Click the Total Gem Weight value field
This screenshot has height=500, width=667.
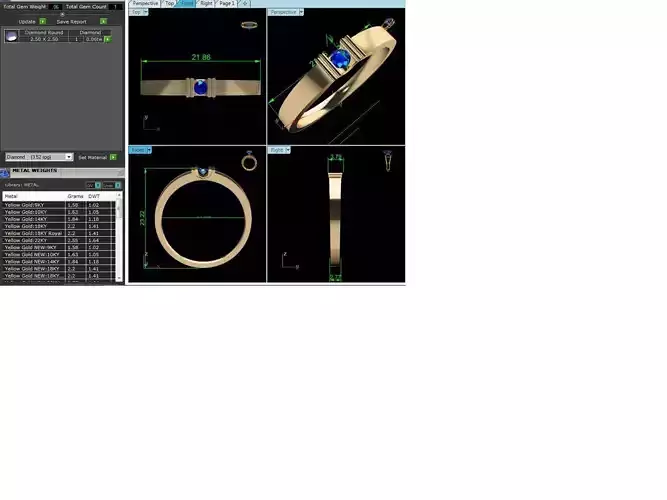pos(56,7)
